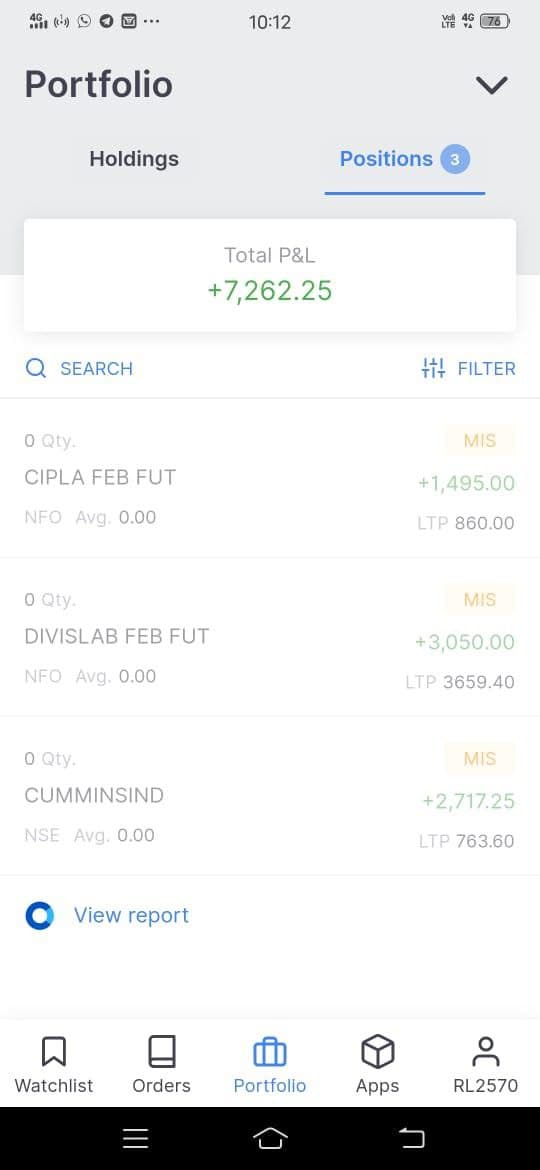Tap the Android back navigation button
Viewport: 540px width, 1170px height.
tap(411, 1138)
